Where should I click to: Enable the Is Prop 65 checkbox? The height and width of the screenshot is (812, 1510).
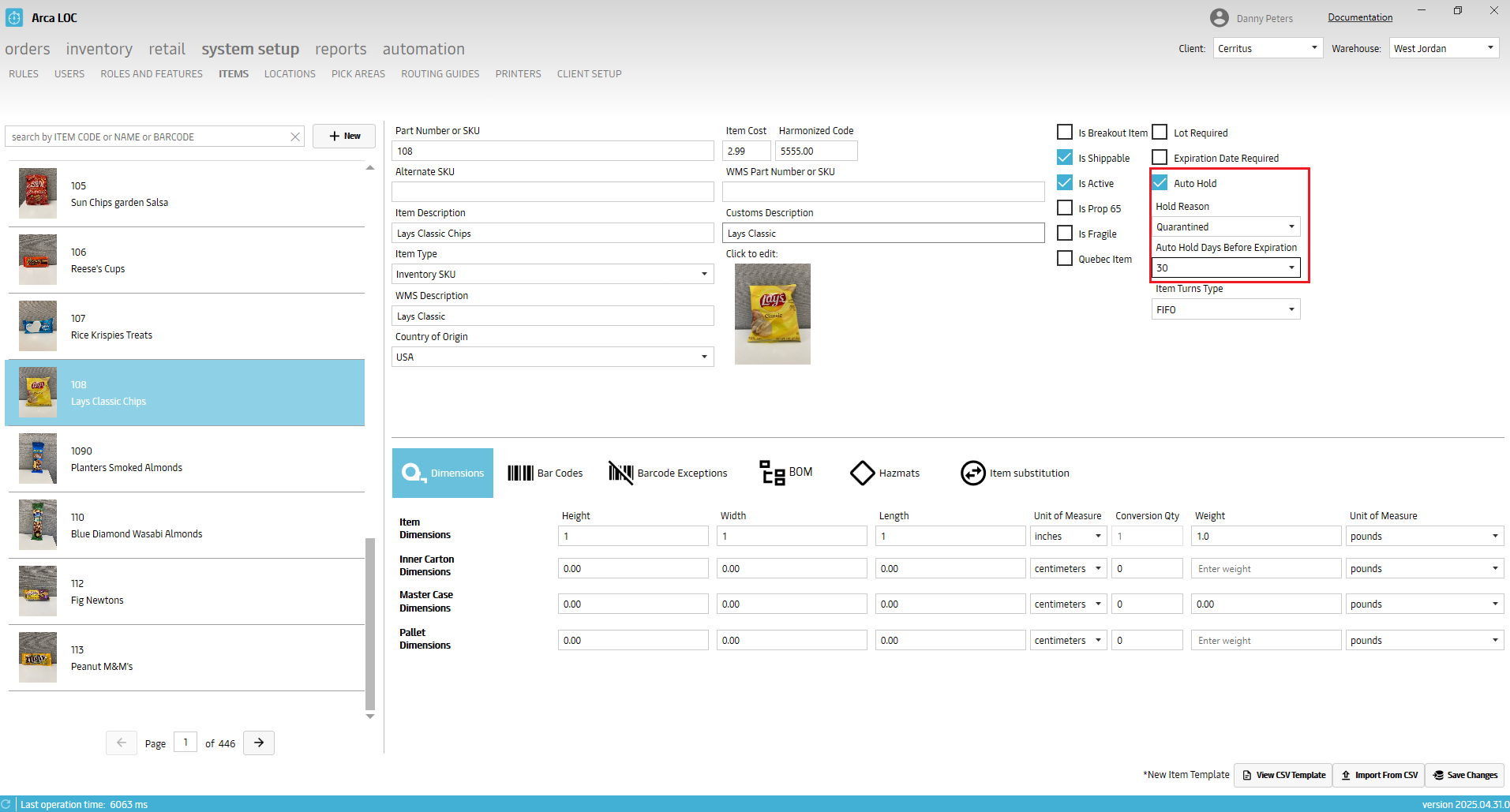point(1065,208)
